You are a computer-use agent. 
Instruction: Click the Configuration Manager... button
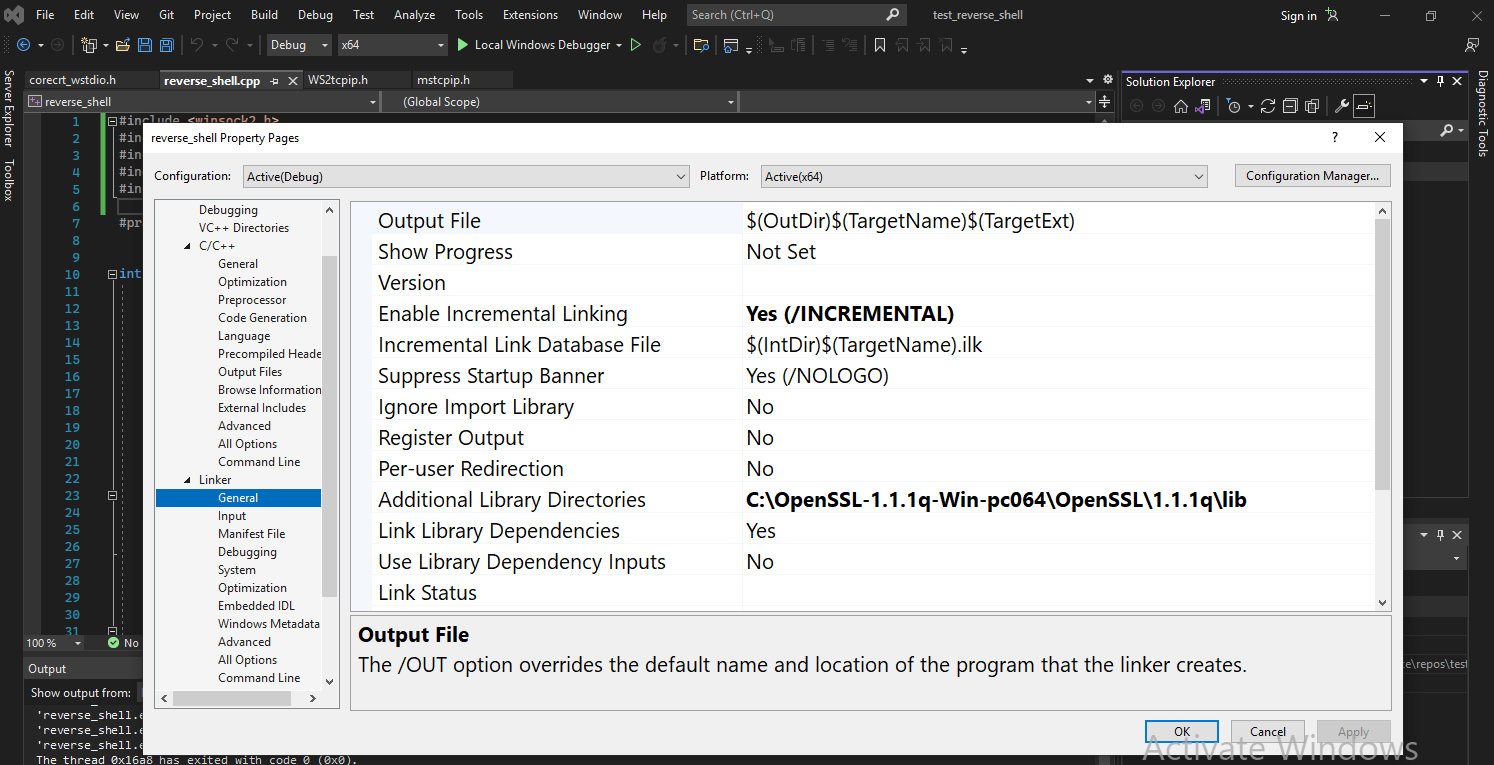click(x=1312, y=176)
